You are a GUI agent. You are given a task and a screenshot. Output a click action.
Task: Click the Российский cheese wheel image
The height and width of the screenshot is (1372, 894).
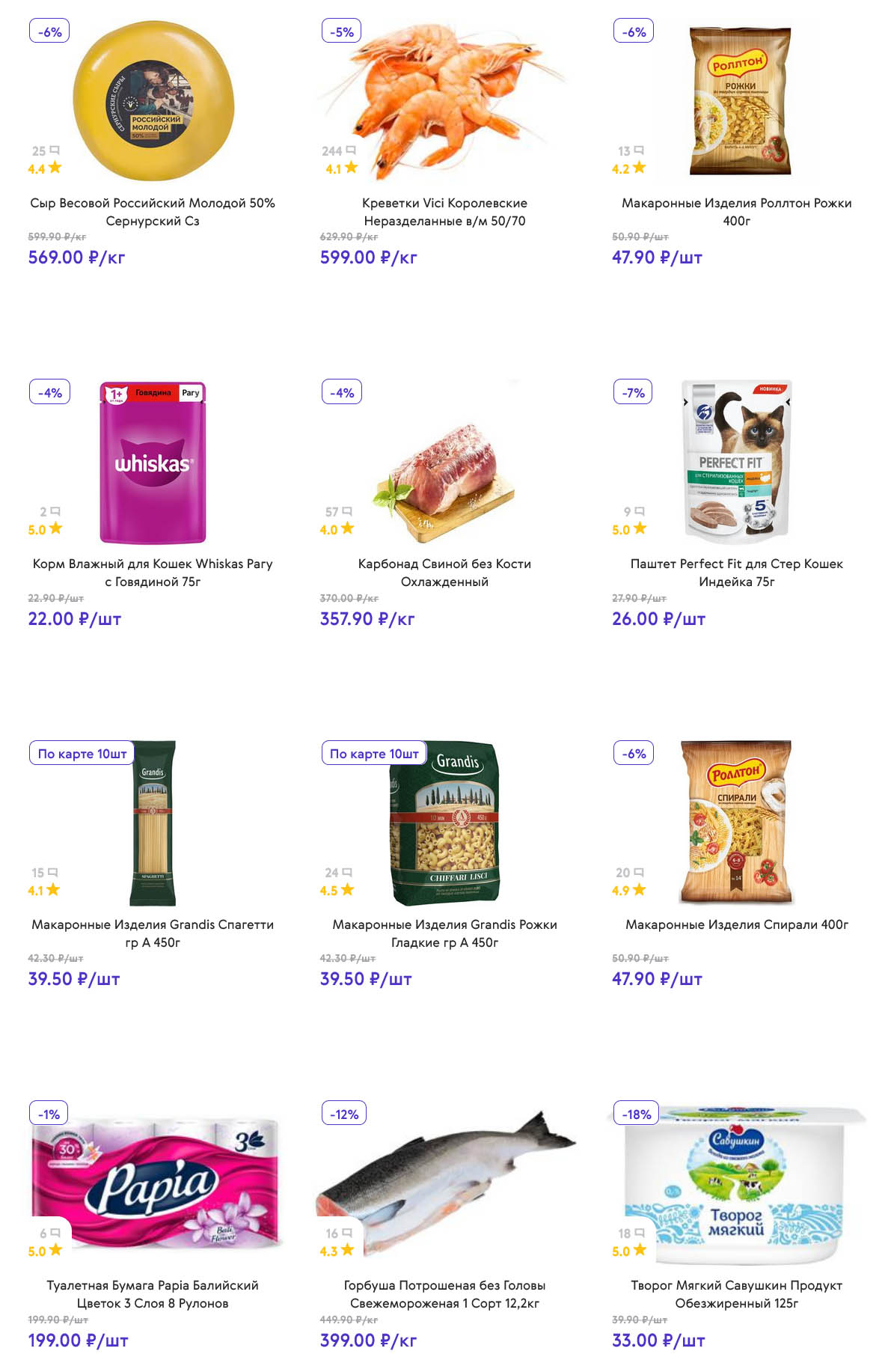153,101
